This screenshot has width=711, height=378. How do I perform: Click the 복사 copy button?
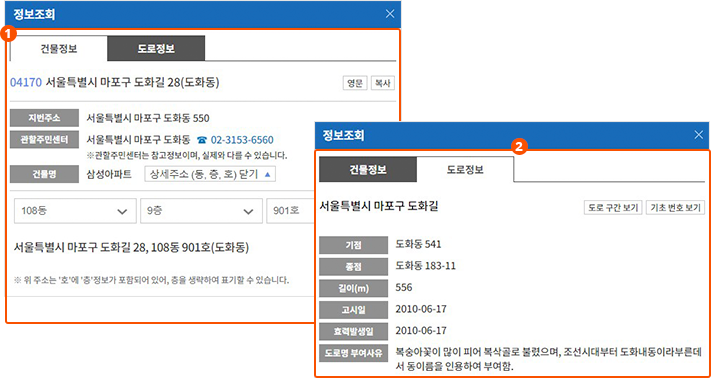(383, 83)
